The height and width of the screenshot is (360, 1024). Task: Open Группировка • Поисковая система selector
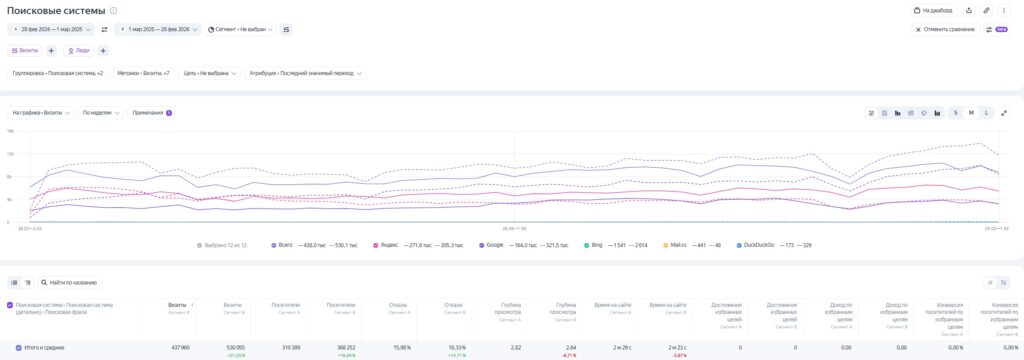coord(58,73)
